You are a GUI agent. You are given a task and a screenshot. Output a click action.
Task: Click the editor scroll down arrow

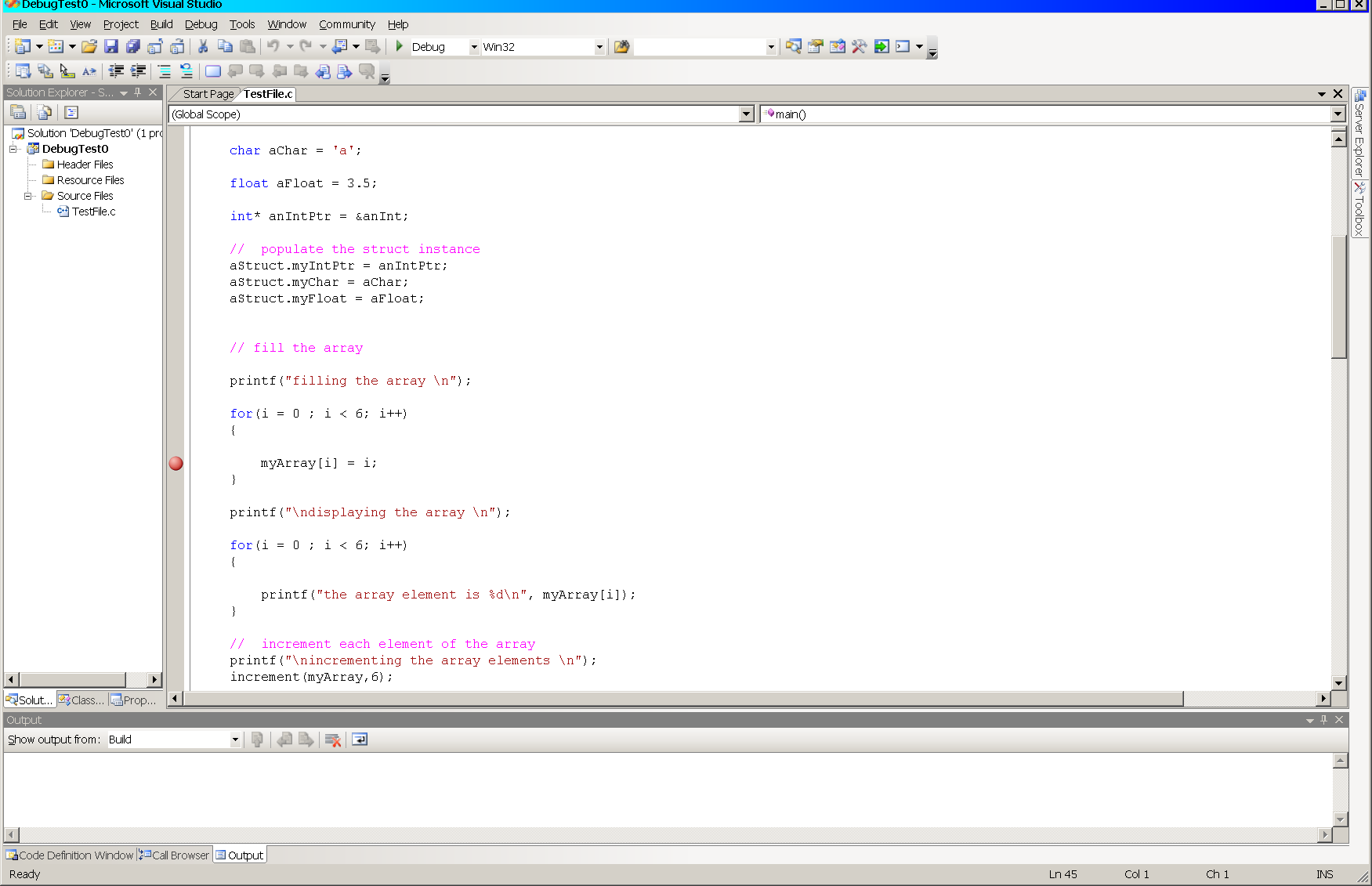1338,683
